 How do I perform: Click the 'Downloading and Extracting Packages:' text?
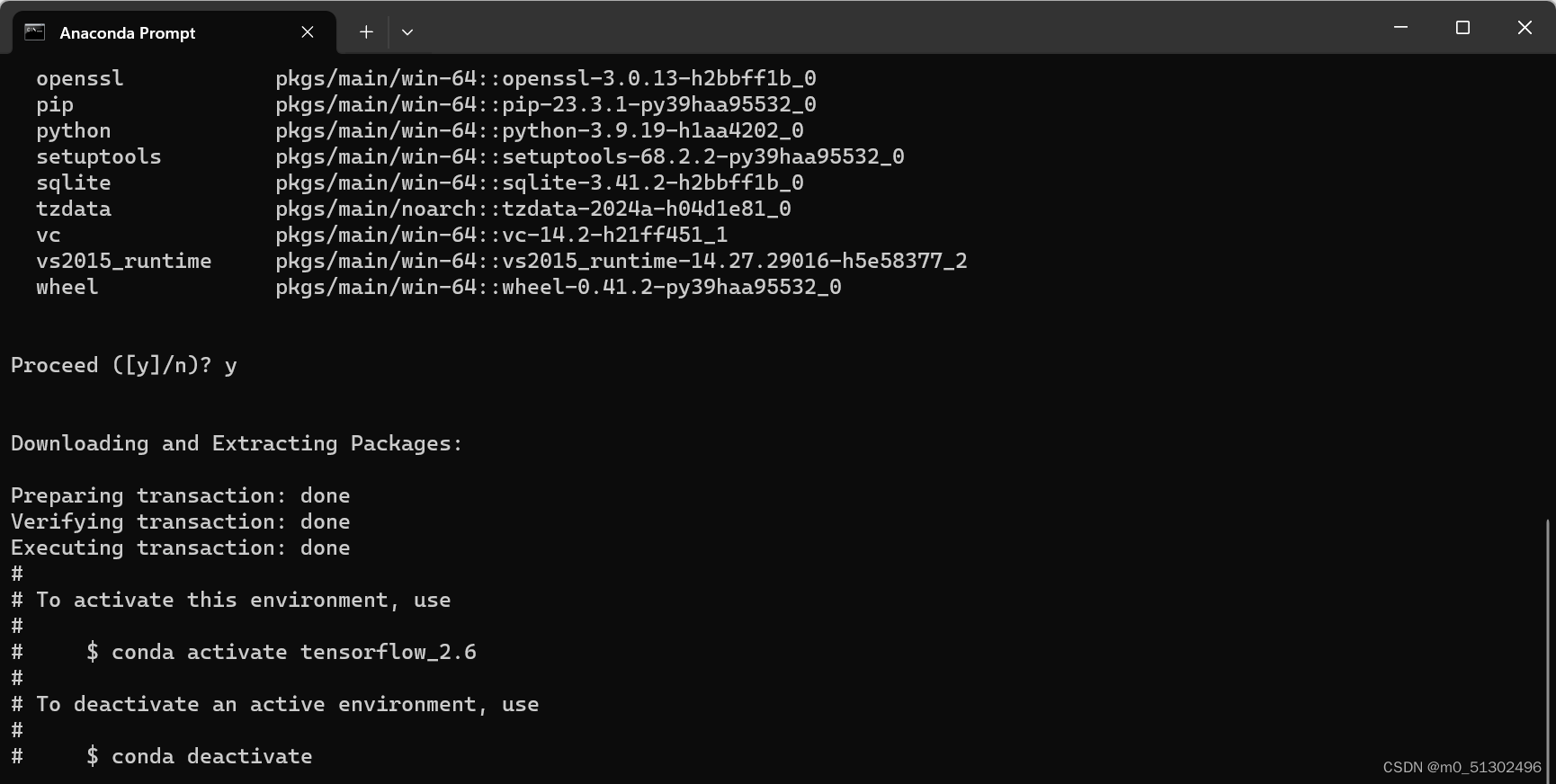(x=236, y=442)
